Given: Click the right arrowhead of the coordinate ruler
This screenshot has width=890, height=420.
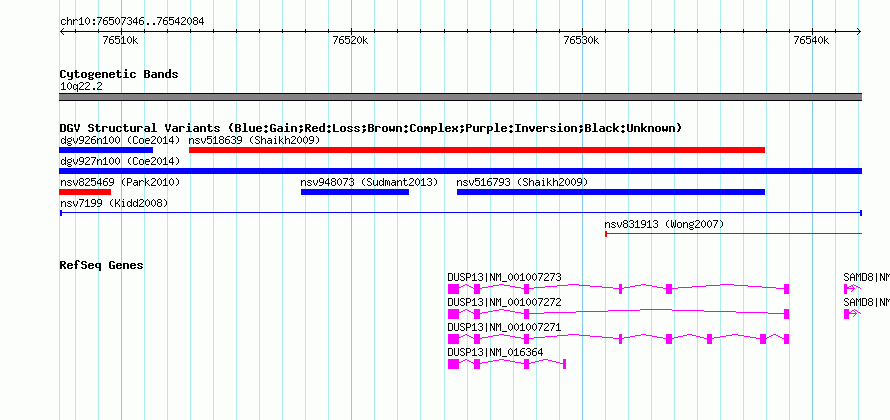Looking at the screenshot, I should point(859,32).
